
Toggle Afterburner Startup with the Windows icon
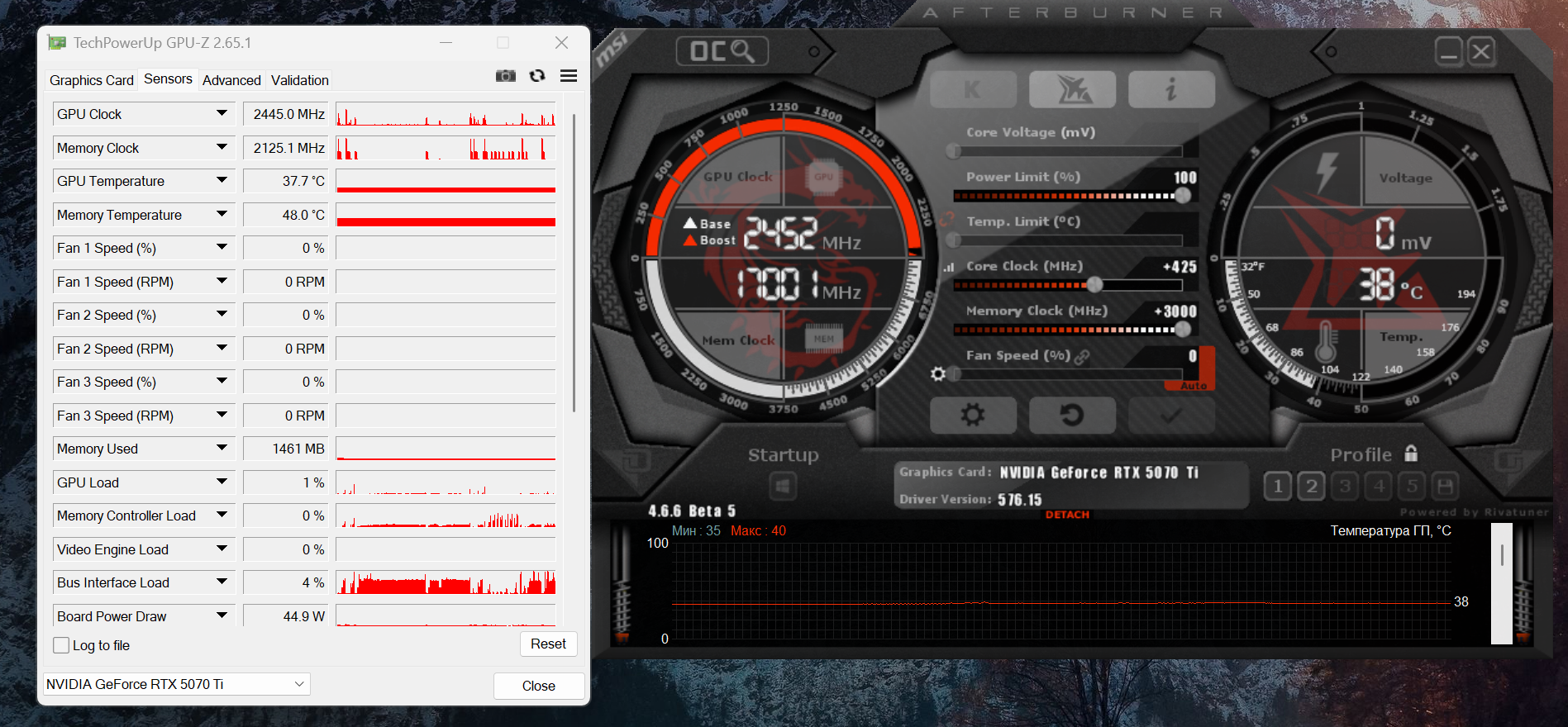click(x=783, y=487)
